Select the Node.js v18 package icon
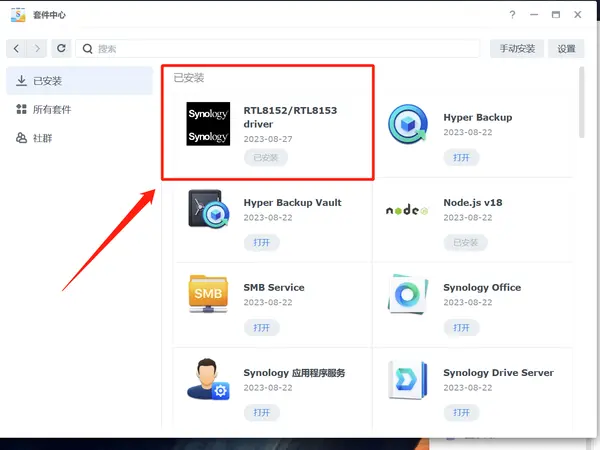The width and height of the screenshot is (600, 450). click(407, 210)
